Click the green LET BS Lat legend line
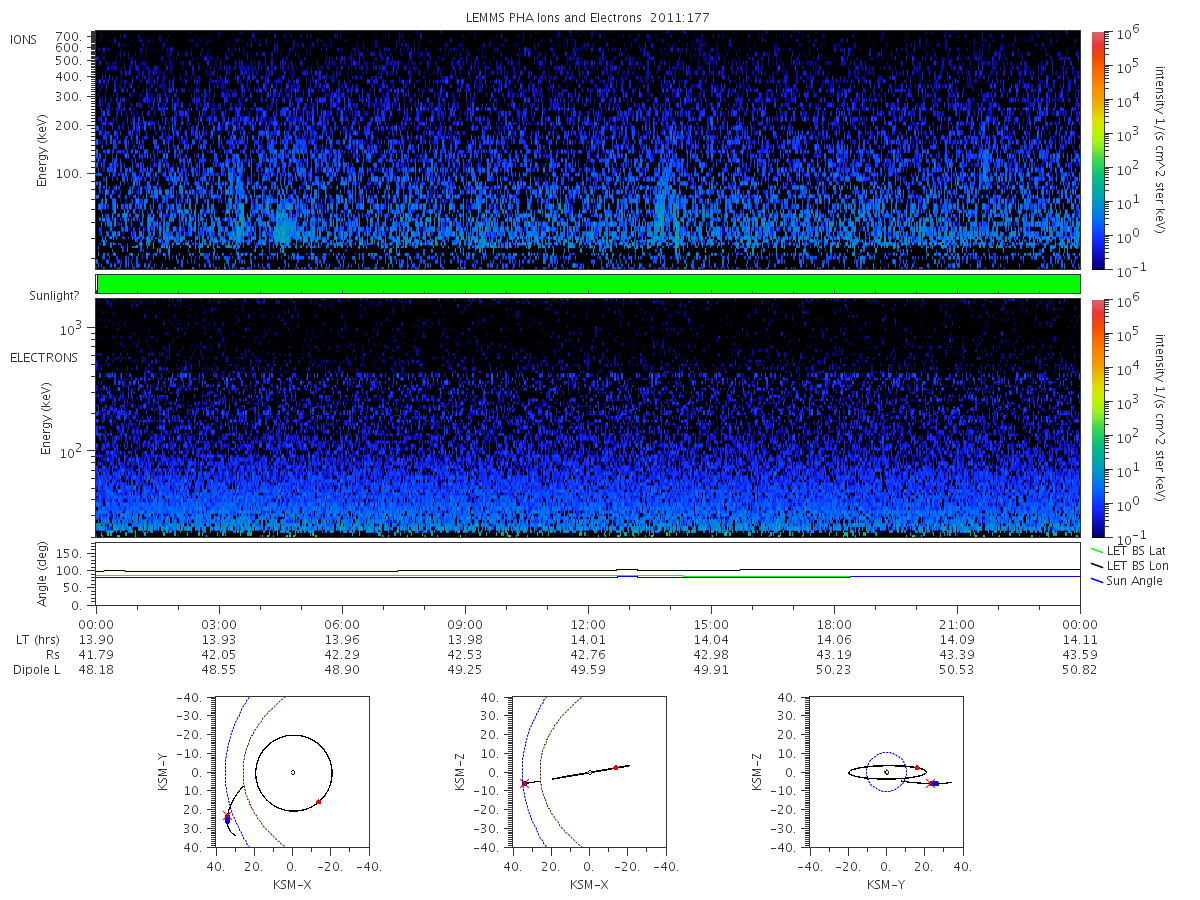1200x900 pixels. click(1097, 551)
